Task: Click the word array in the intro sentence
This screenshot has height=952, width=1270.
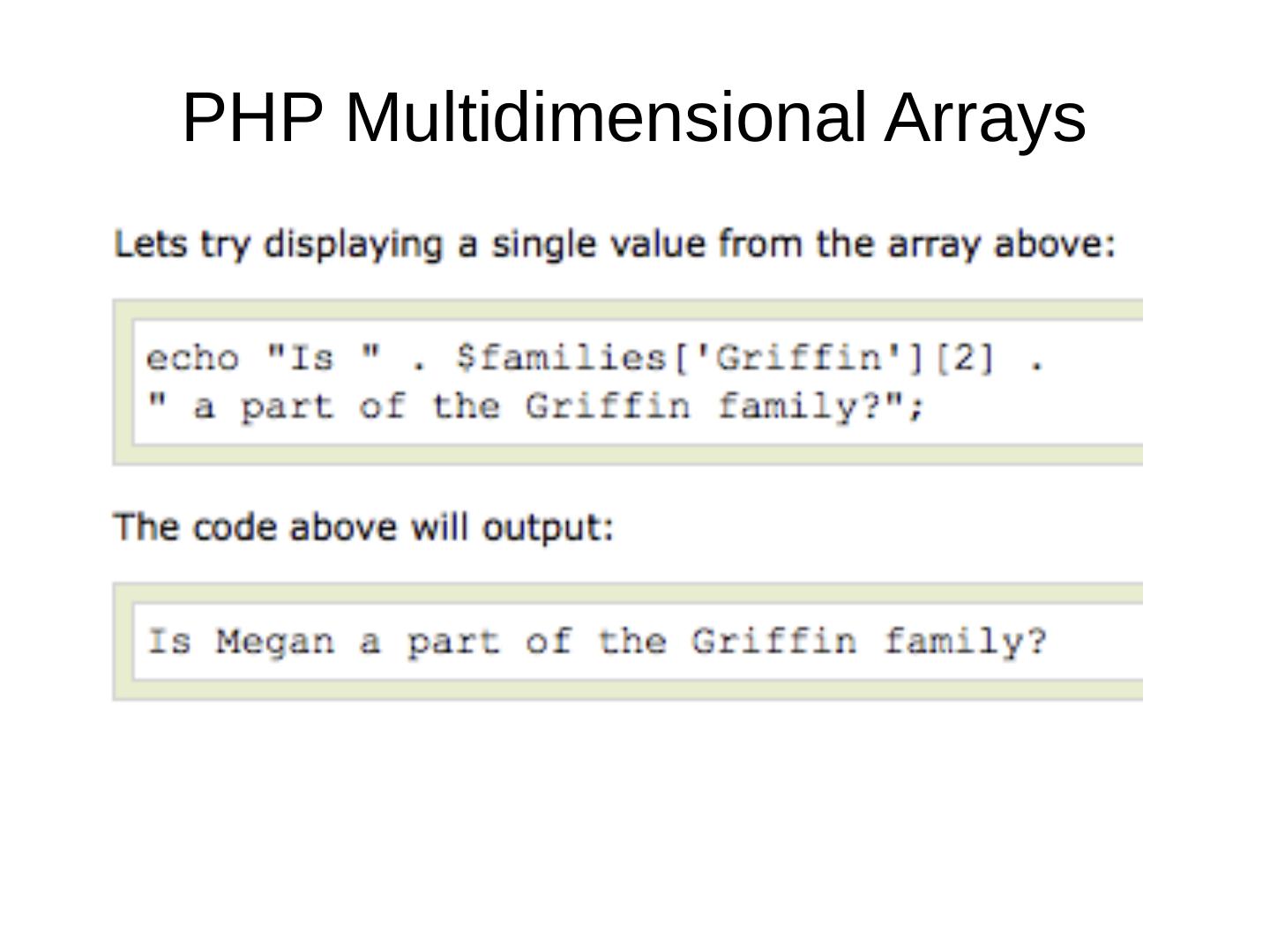Action: [x=936, y=244]
